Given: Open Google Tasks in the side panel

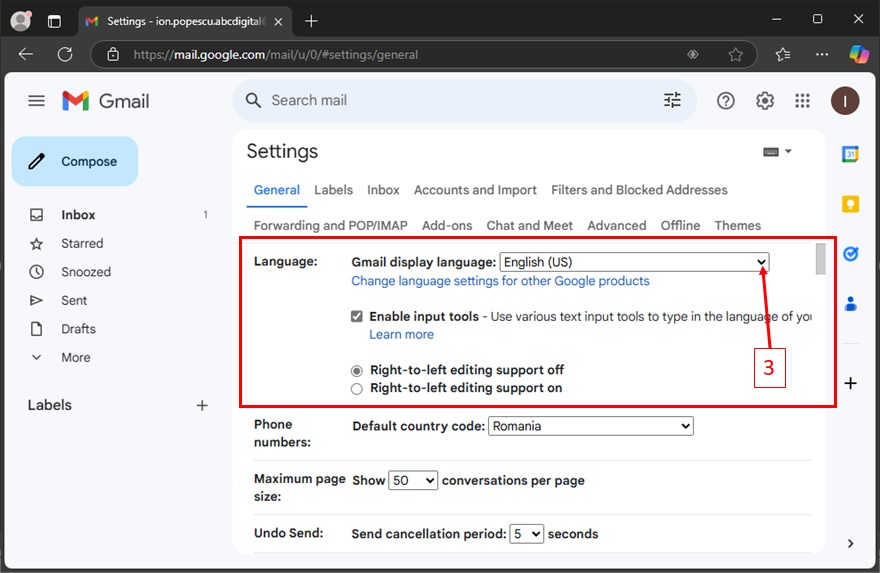Looking at the screenshot, I should click(x=850, y=254).
